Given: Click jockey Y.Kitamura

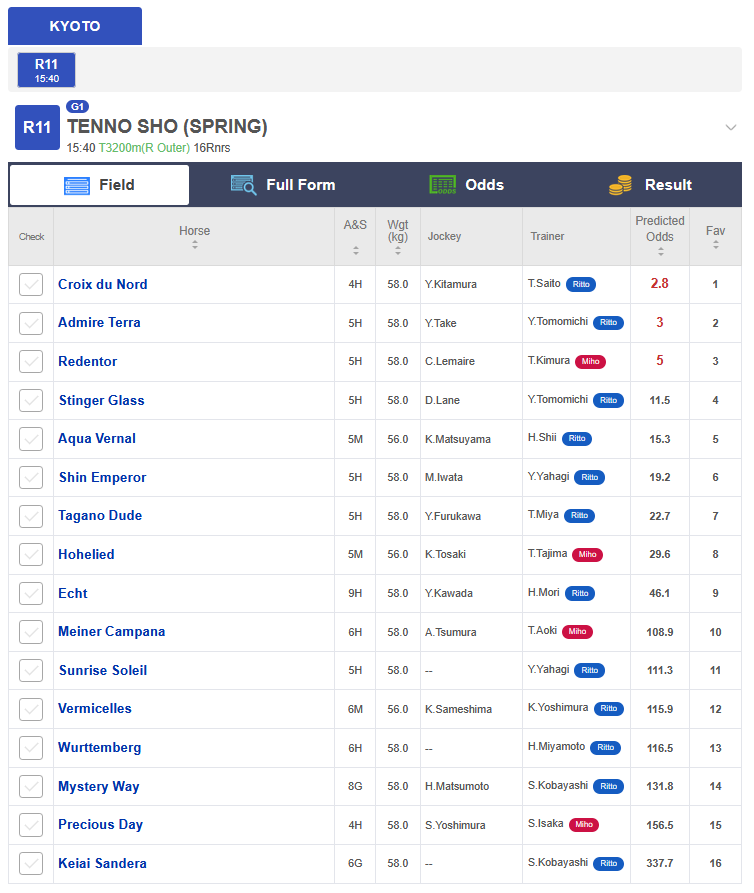Looking at the screenshot, I should point(451,284).
